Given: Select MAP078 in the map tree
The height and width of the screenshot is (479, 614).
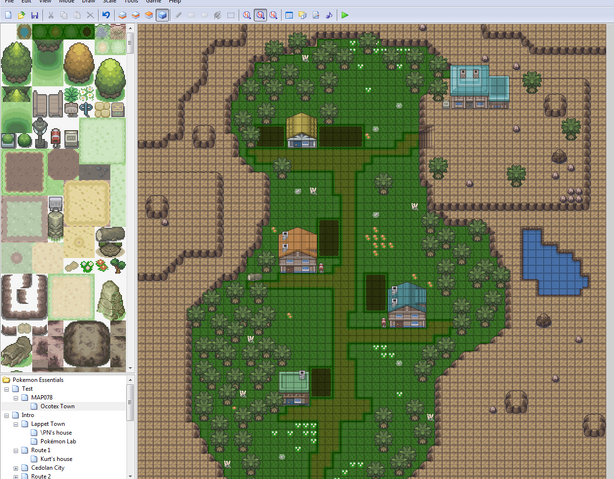Looking at the screenshot, I should tap(42, 397).
